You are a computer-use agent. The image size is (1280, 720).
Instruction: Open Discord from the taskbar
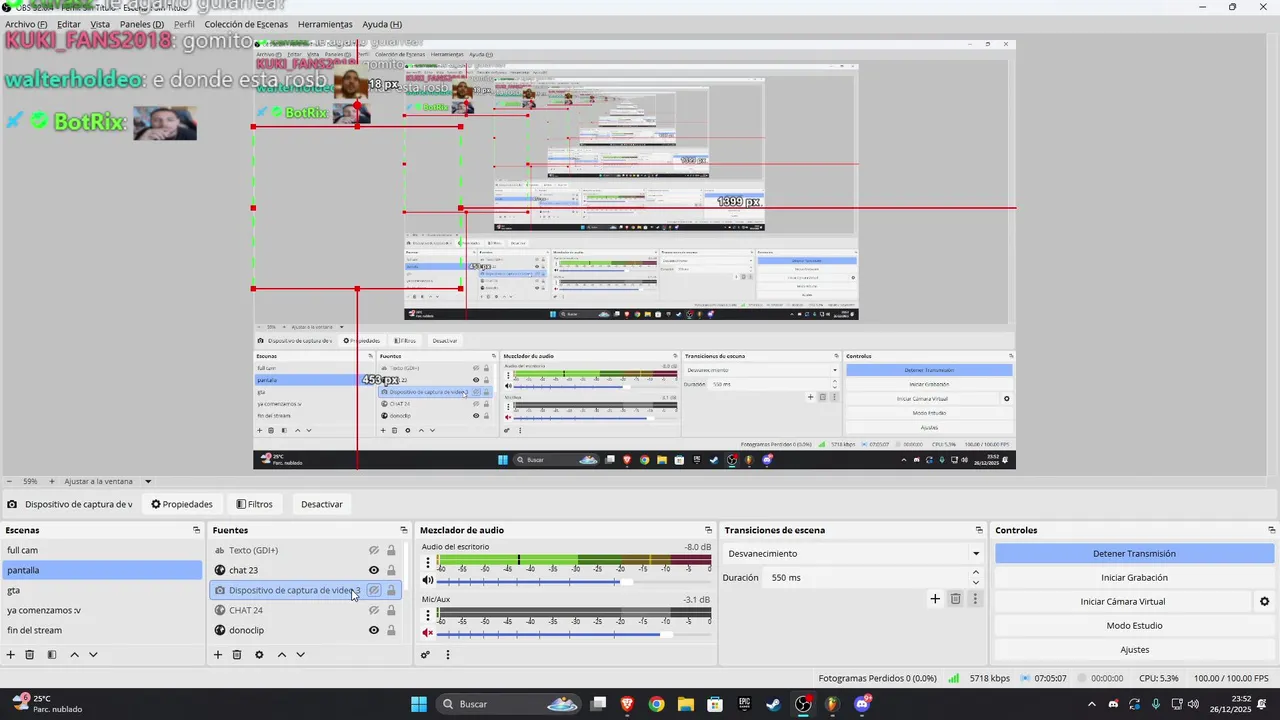point(862,704)
